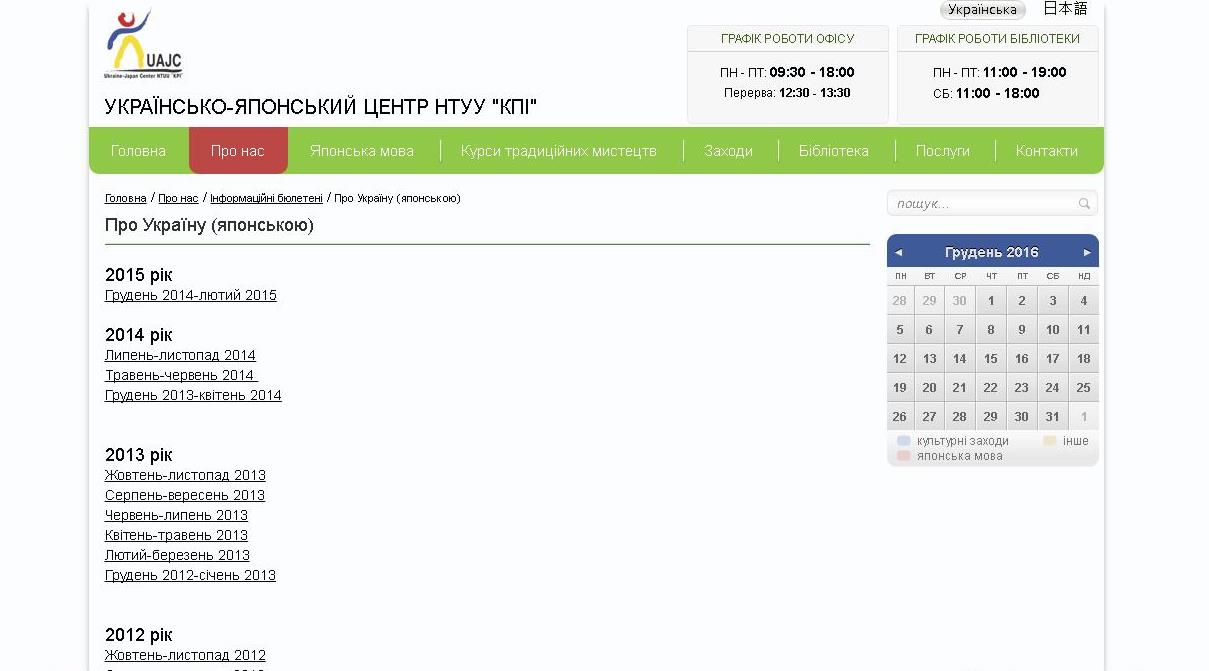Click the пошук search input field
This screenshot has height=671, width=1209.
click(980, 204)
